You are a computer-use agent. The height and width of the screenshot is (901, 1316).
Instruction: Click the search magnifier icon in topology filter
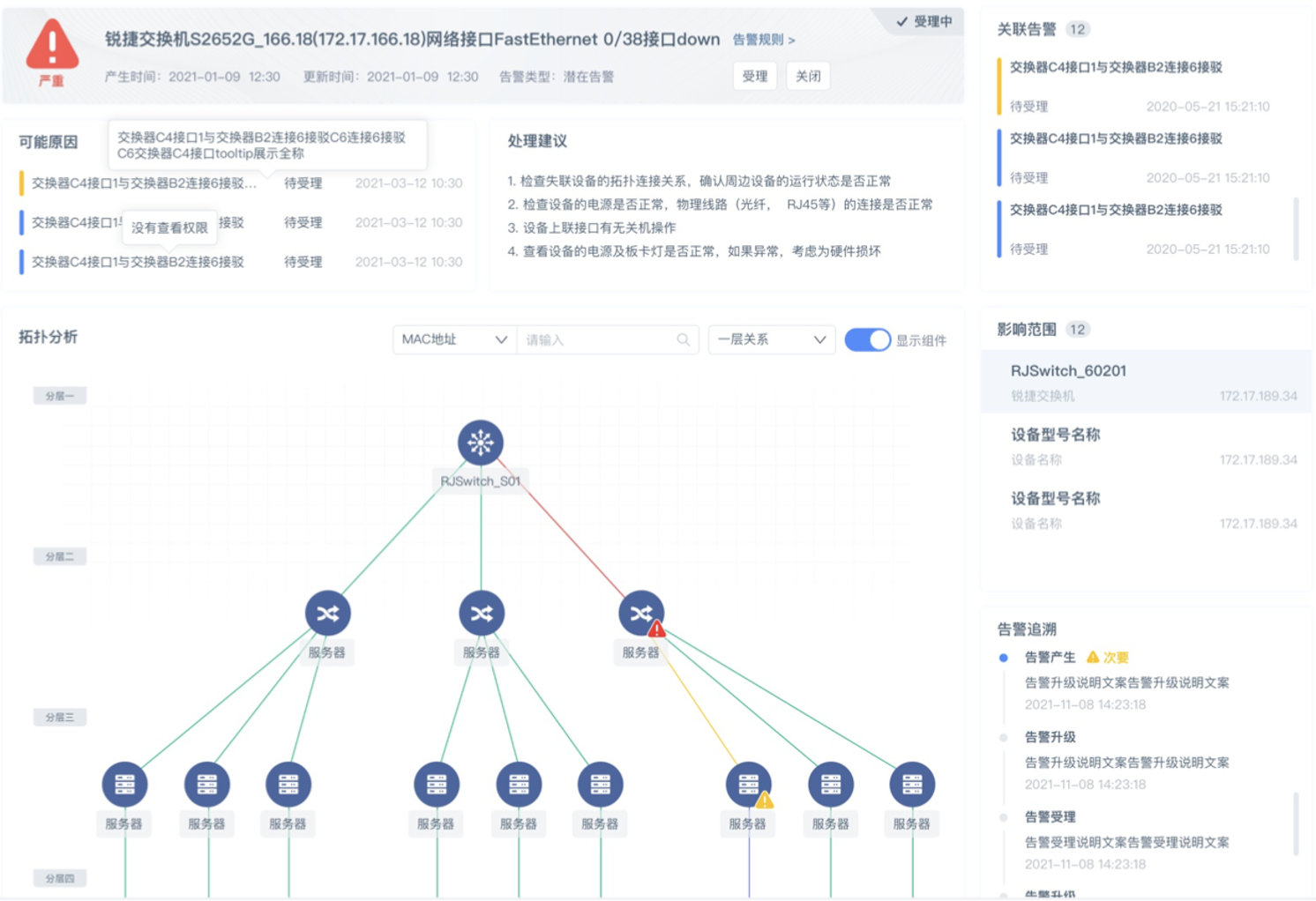click(683, 339)
